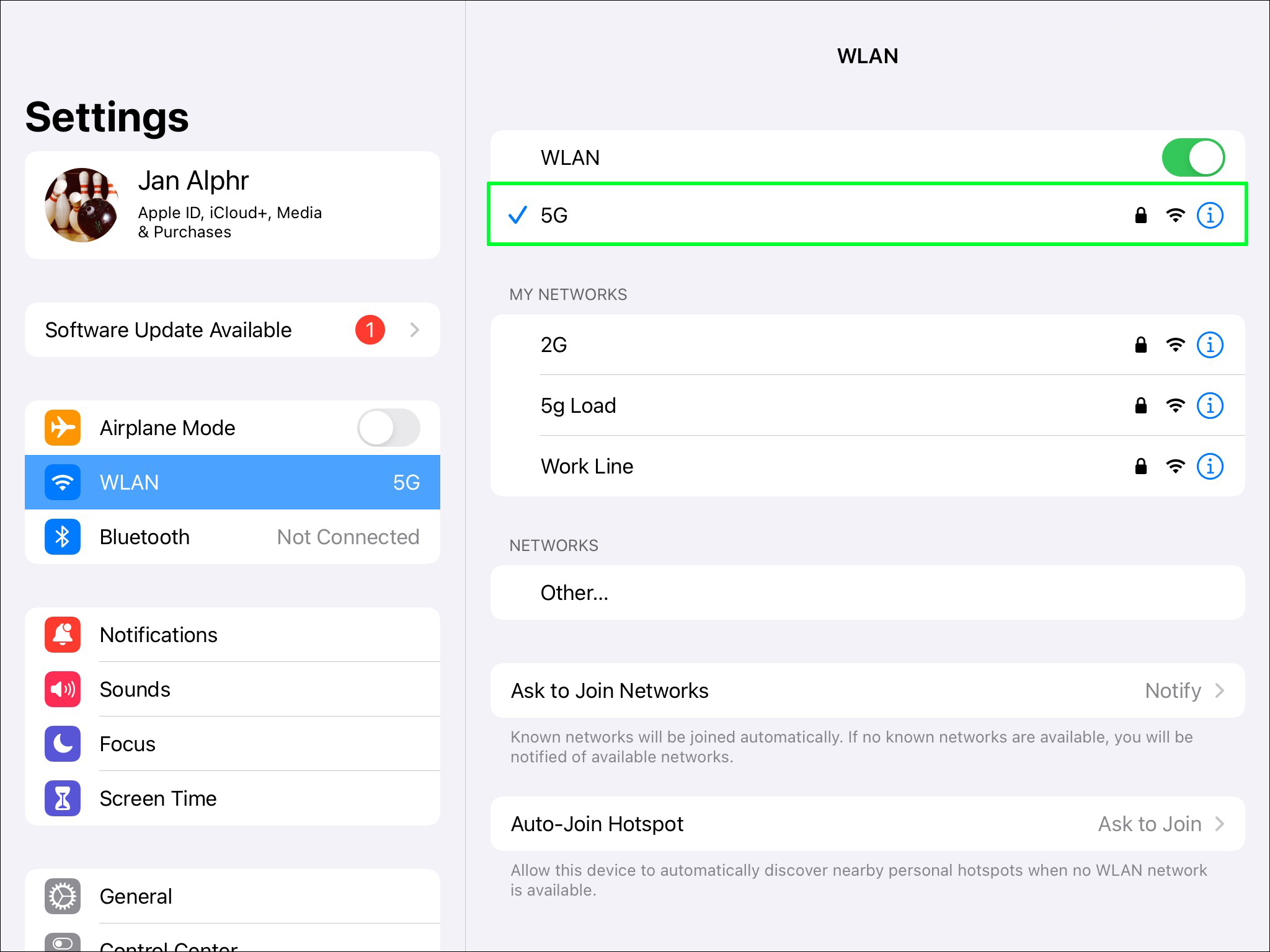The height and width of the screenshot is (952, 1270).
Task: Open Jan Alphr Apple ID profile picture
Action: (81, 205)
